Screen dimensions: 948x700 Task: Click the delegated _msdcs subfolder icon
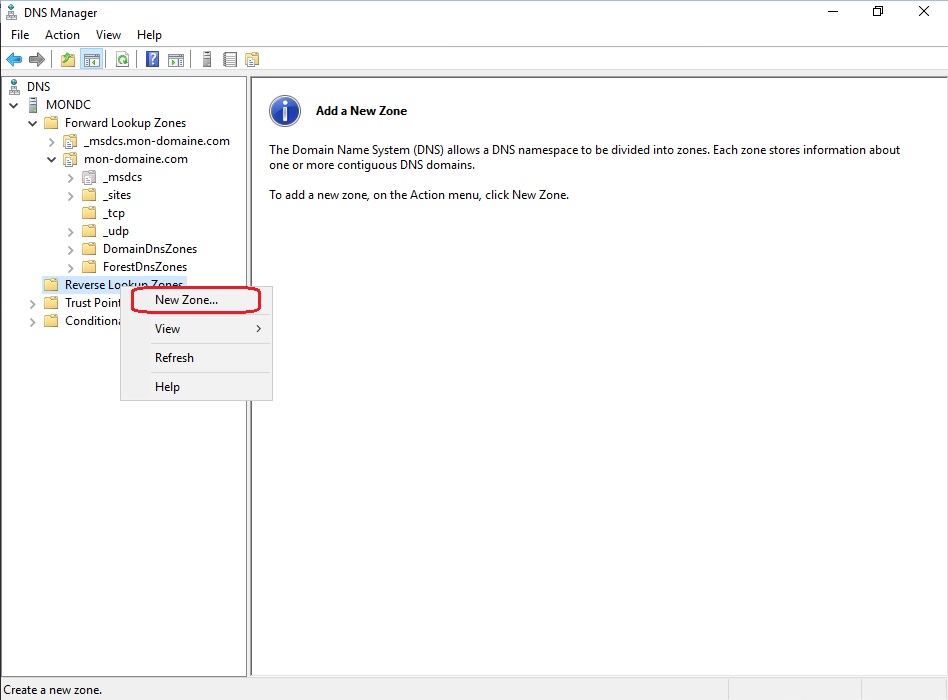coord(89,177)
